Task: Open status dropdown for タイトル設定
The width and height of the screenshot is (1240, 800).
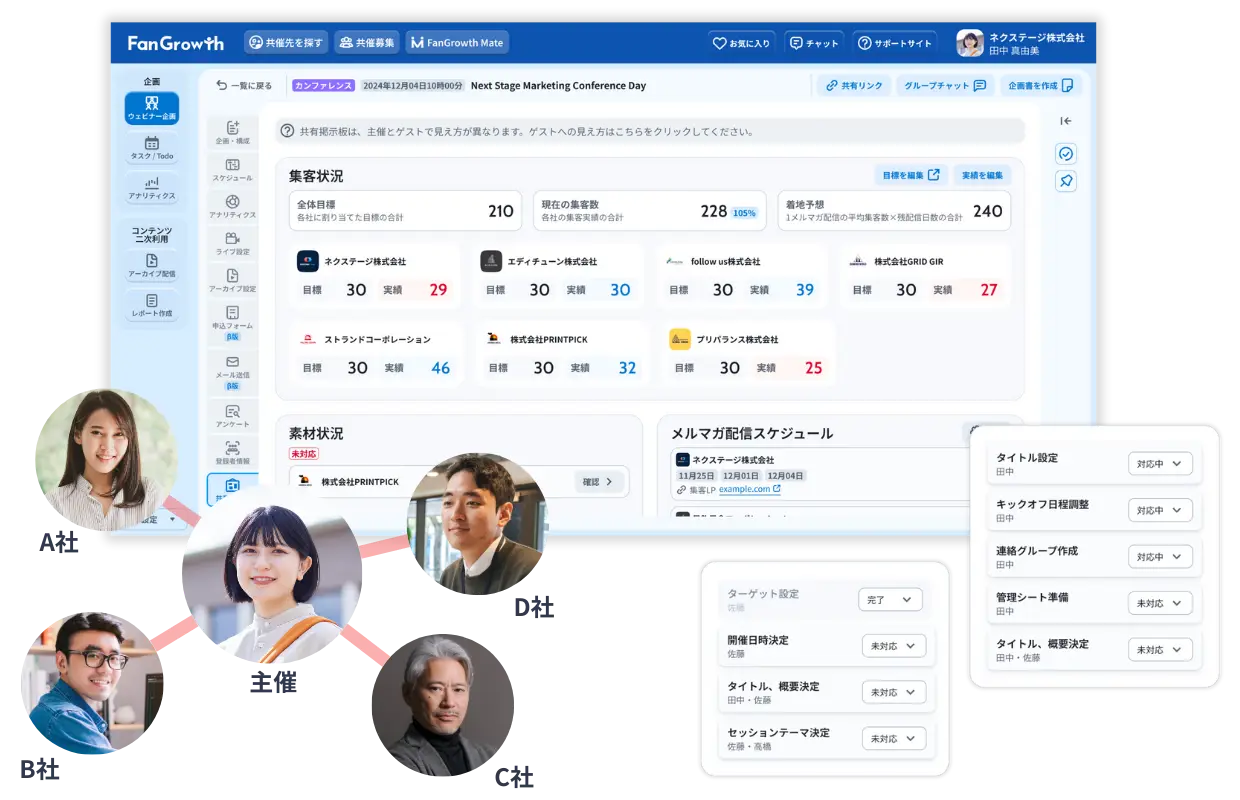Action: pos(1160,464)
